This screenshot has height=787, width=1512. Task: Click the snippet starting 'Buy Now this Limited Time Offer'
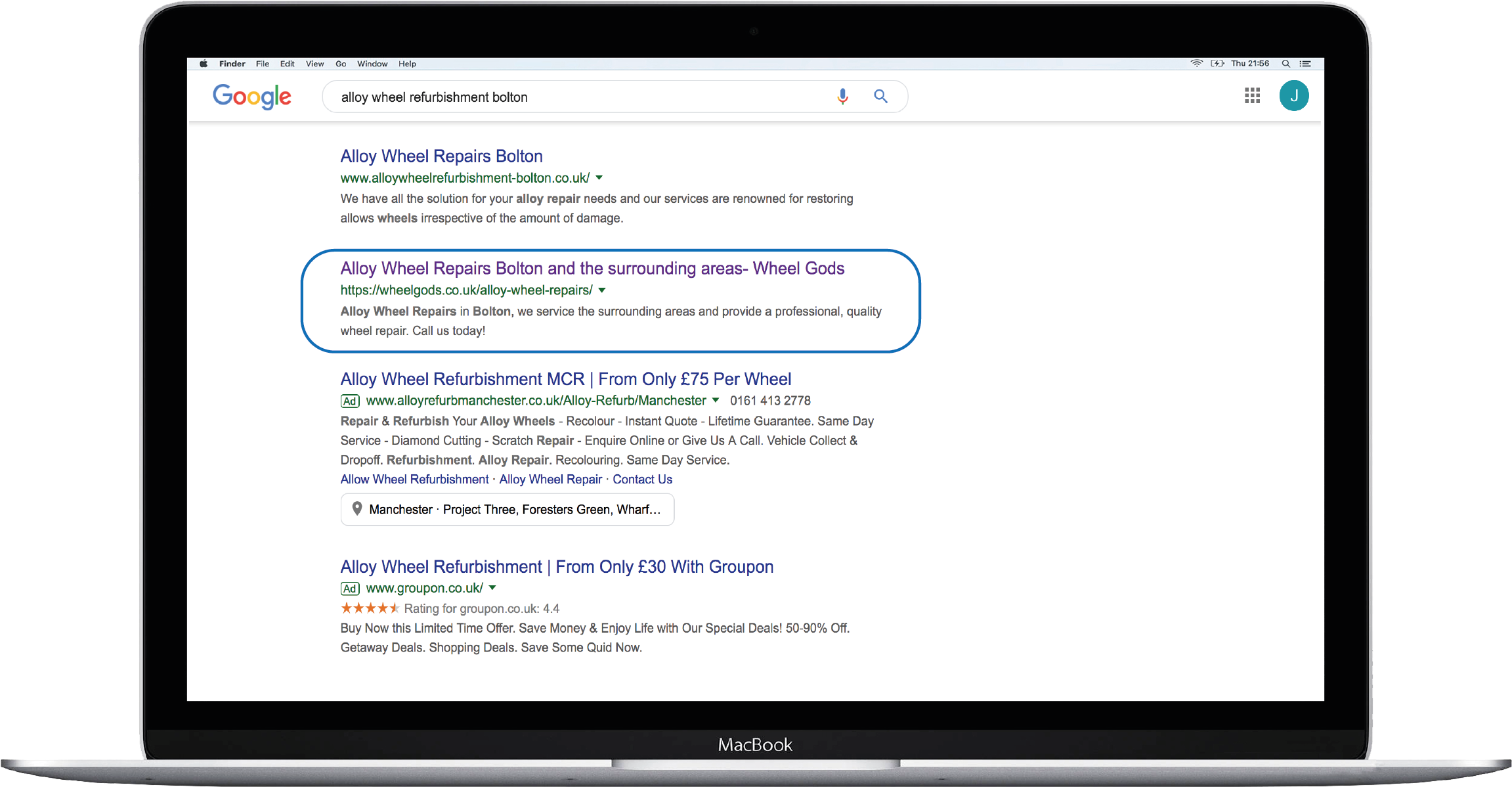[595, 638]
